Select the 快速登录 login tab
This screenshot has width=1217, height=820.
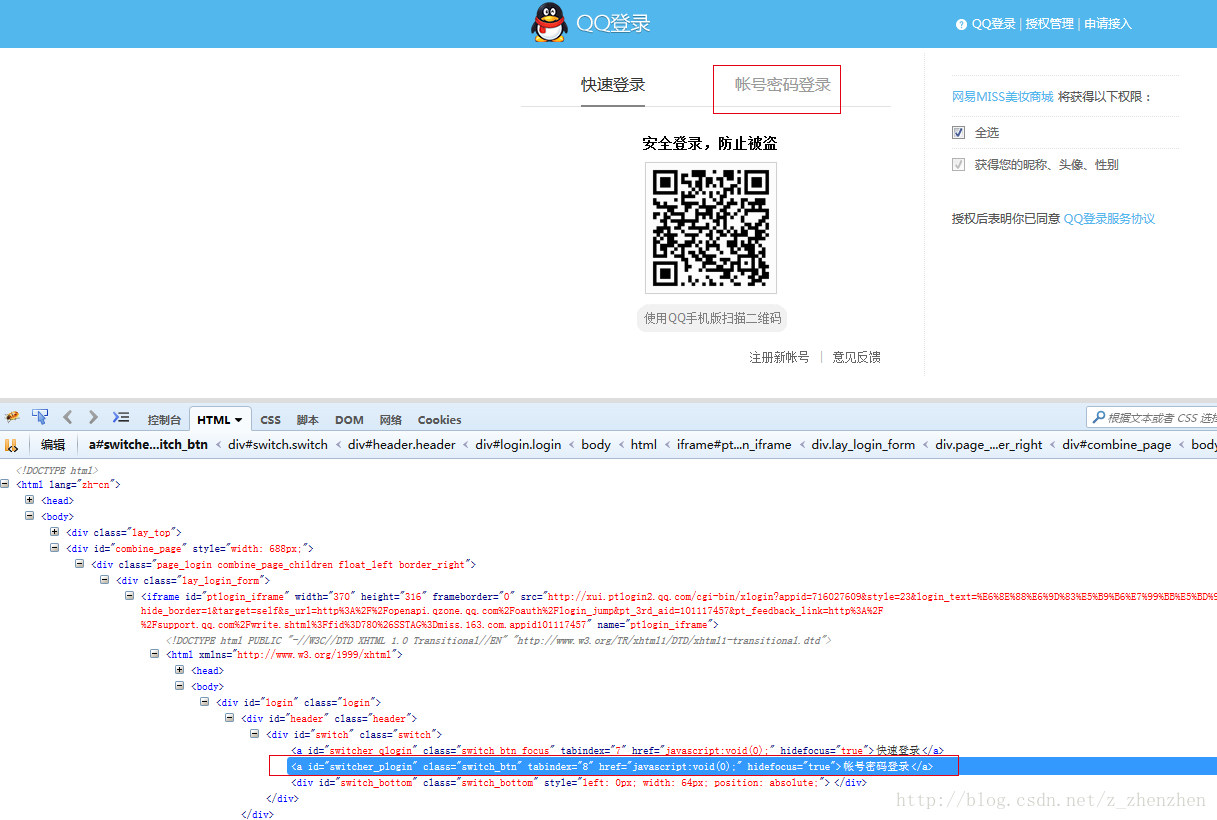(613, 85)
